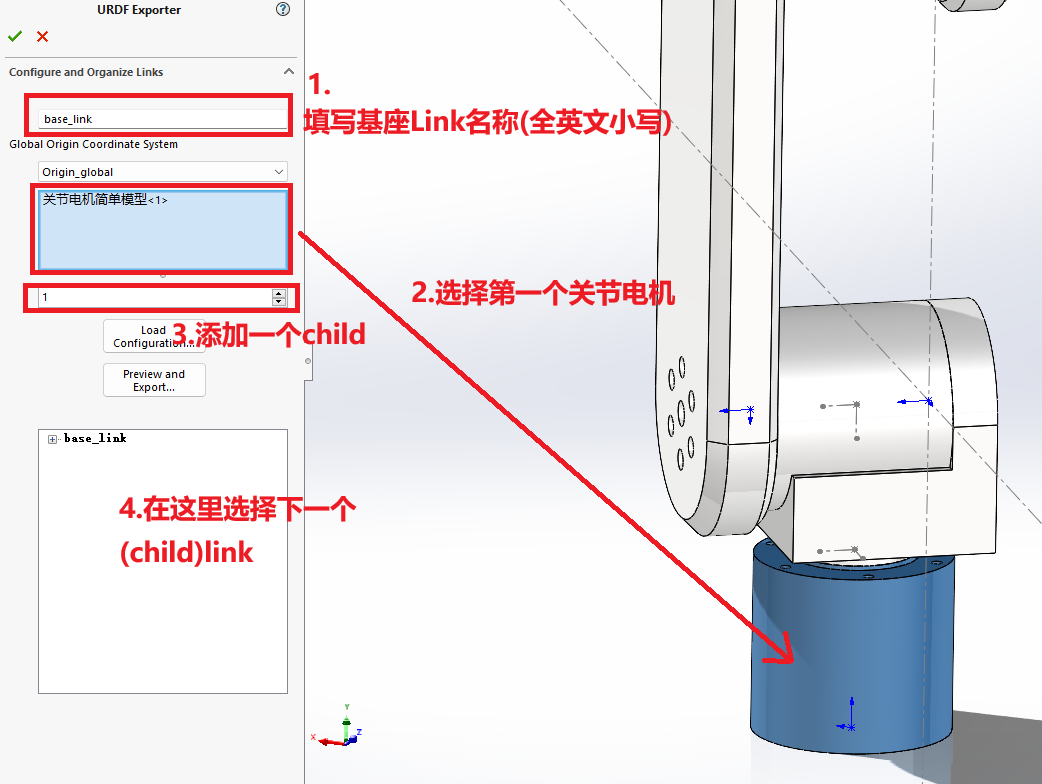Expand base_link in the link tree
The image size is (1042, 784).
click(50, 438)
